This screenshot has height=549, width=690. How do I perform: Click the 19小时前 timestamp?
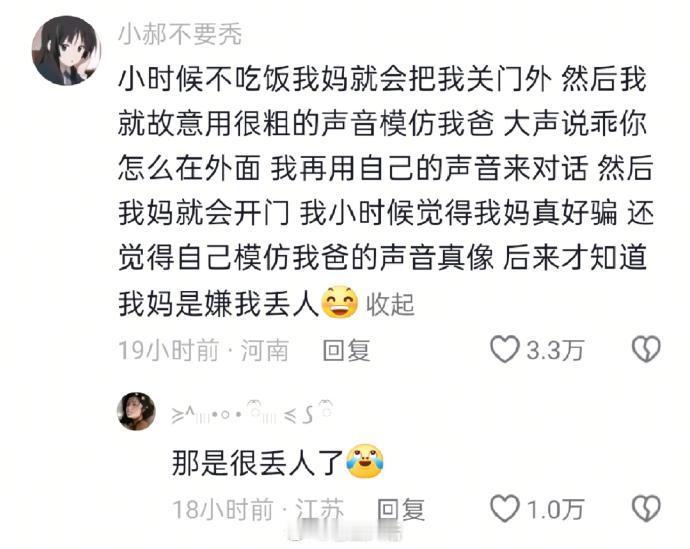169,351
